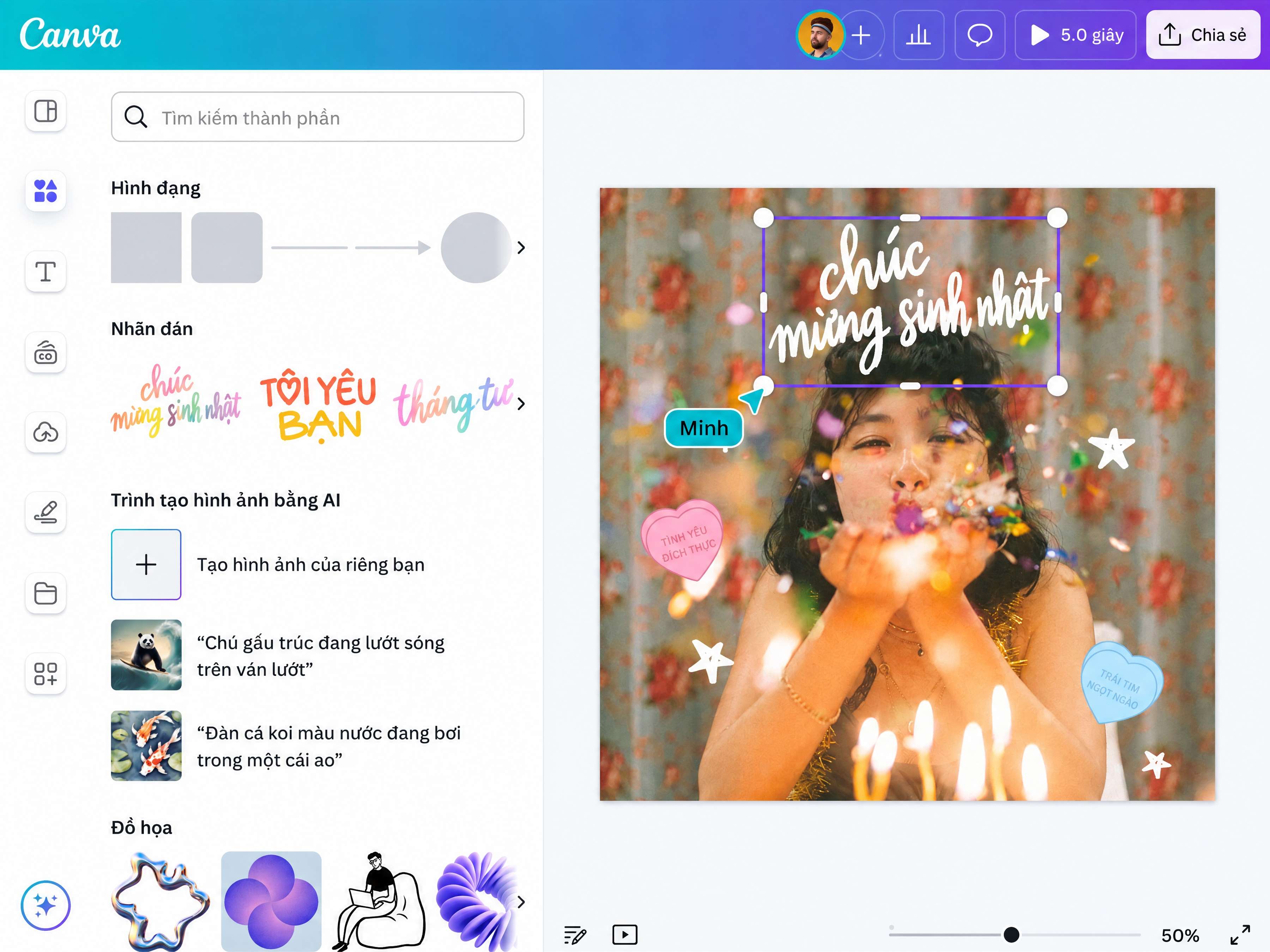Screen dimensions: 1270x952
Task: Click the Đàn cá koi màu nước prompt
Action: click(x=328, y=746)
